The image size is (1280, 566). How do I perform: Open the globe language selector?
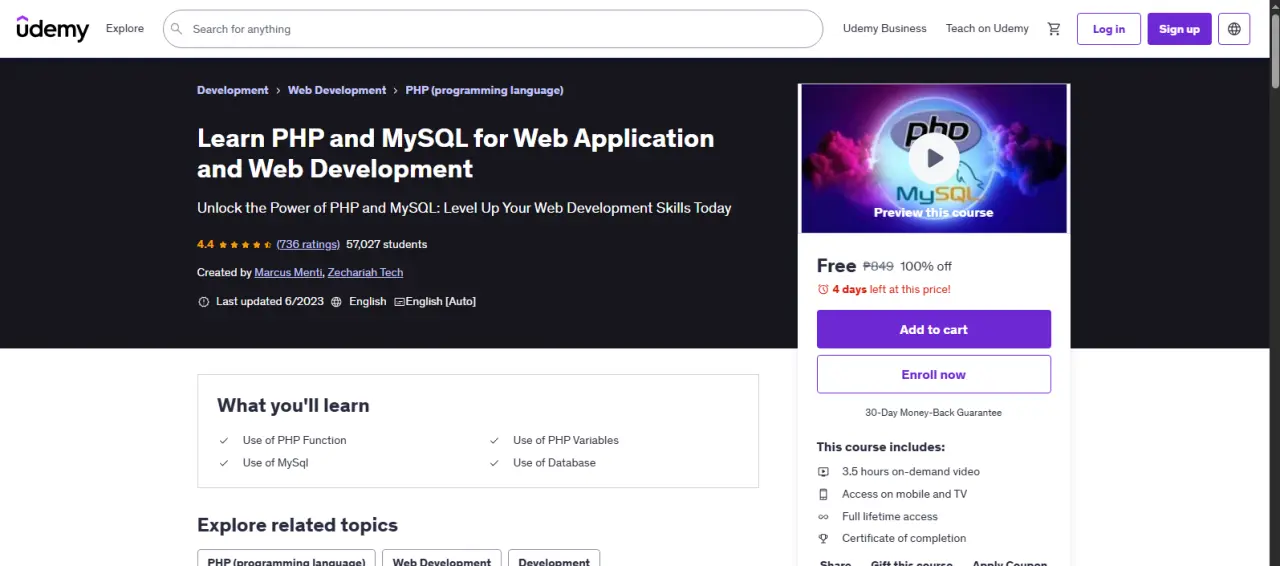tap(1234, 29)
